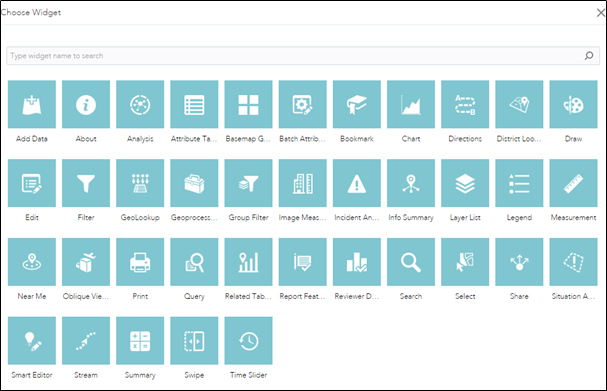Pick the Related Table Charts widget
The width and height of the screenshot is (607, 391).
(x=249, y=262)
